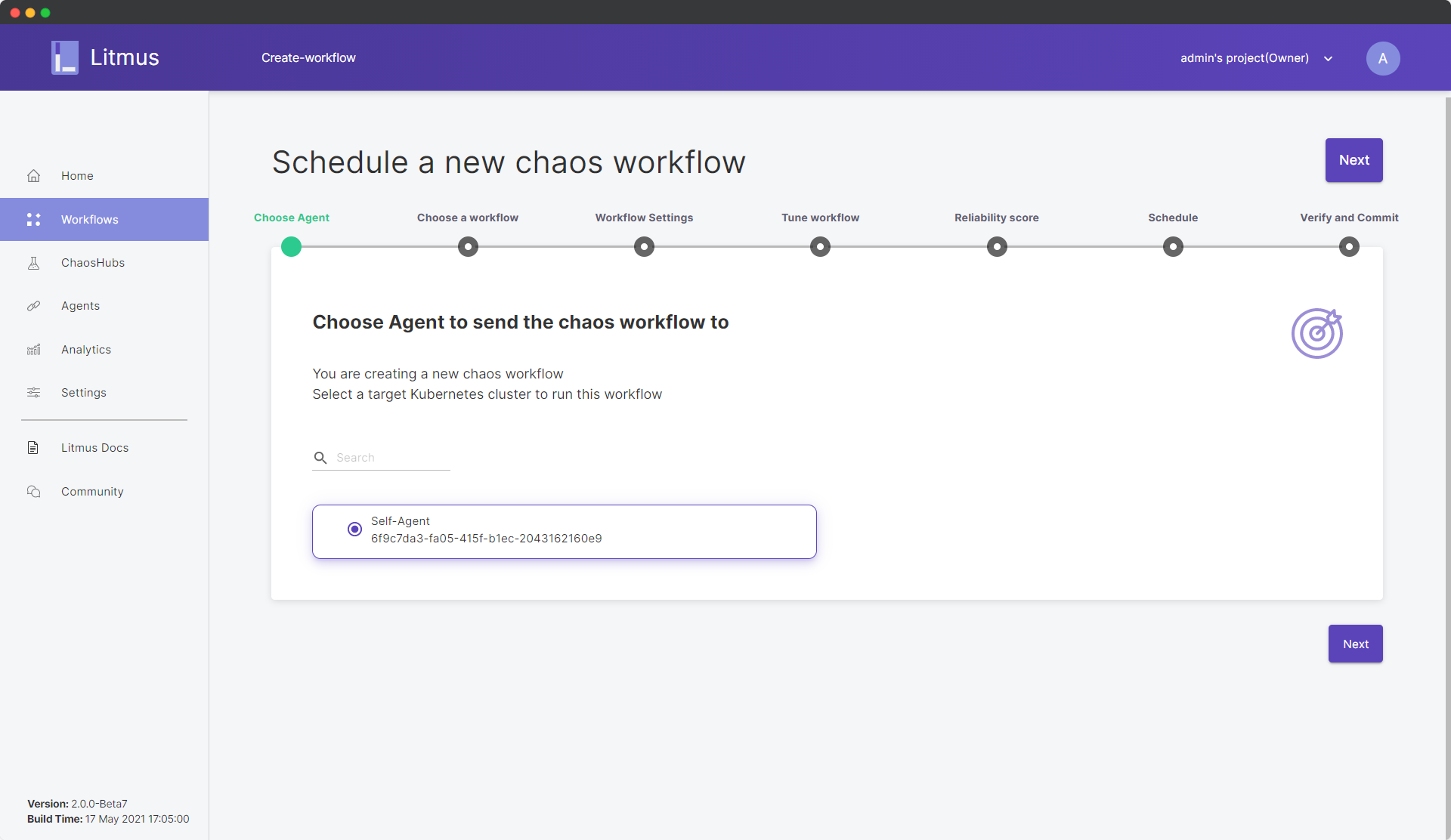Screen dimensions: 1451x840
Task: Click the Tune workflow step circle
Action: pyautogui.click(x=820, y=246)
